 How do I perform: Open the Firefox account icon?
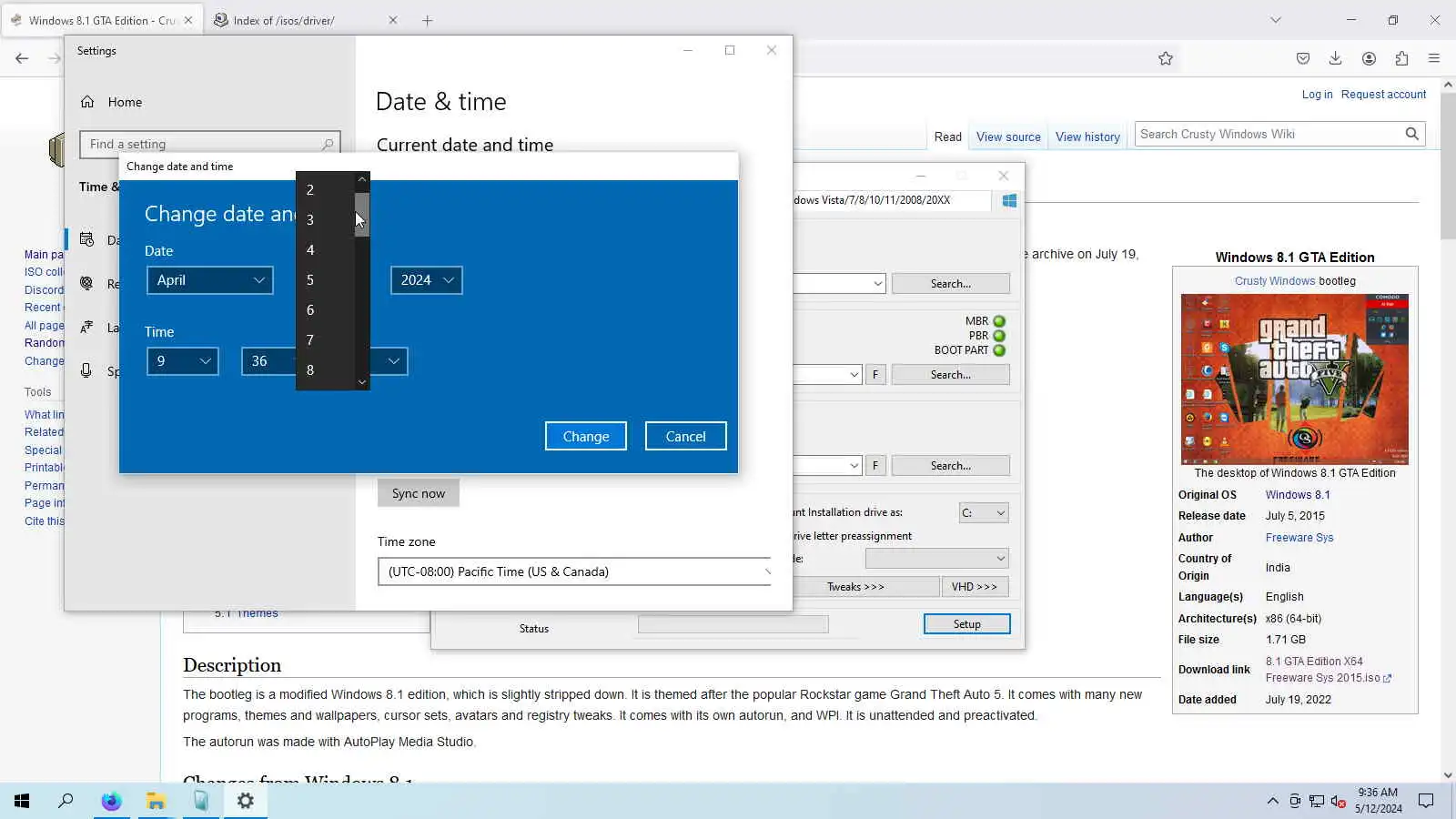pyautogui.click(x=1369, y=58)
